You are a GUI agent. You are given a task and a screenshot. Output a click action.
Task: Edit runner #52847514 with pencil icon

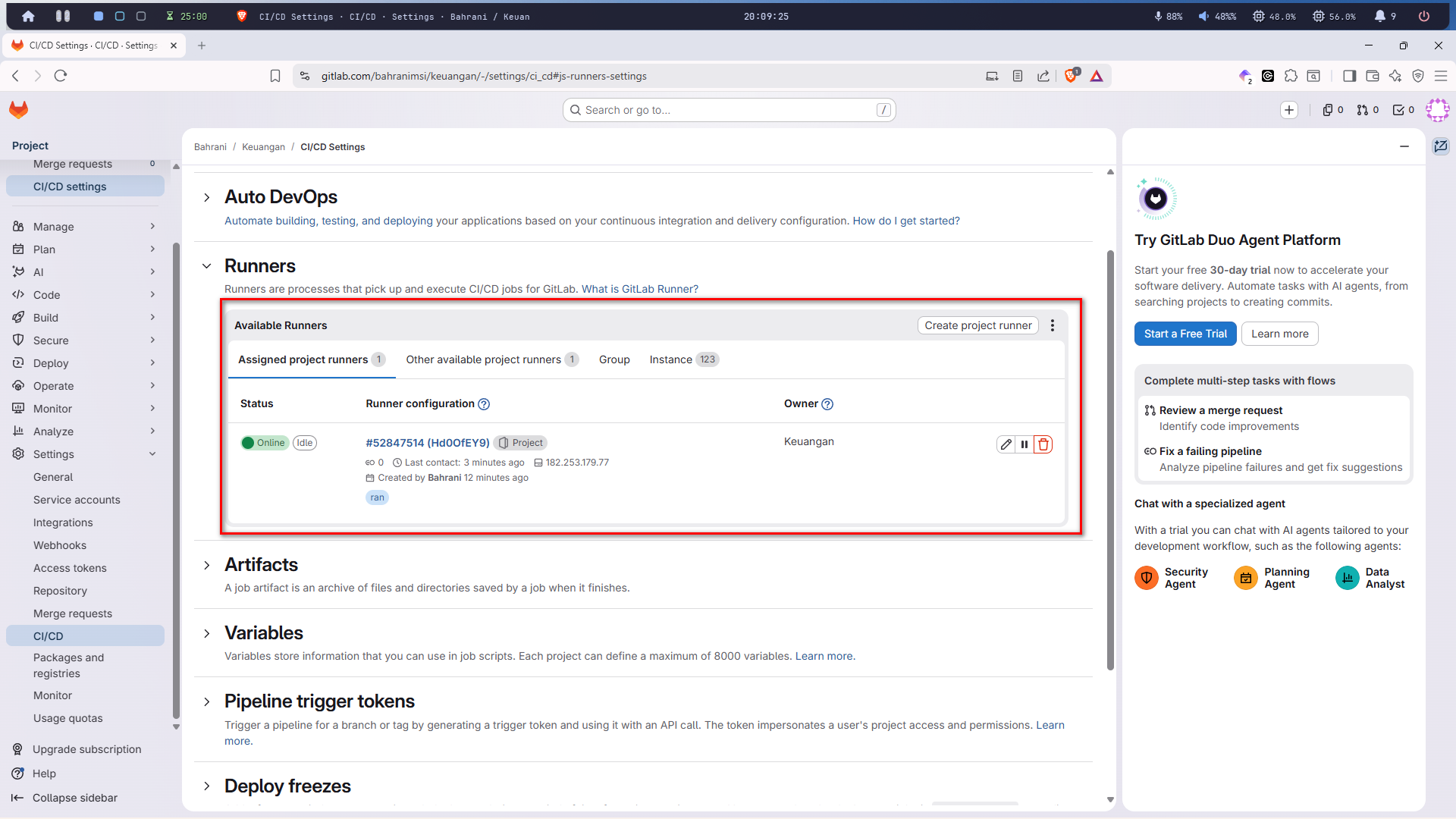pyautogui.click(x=1006, y=444)
